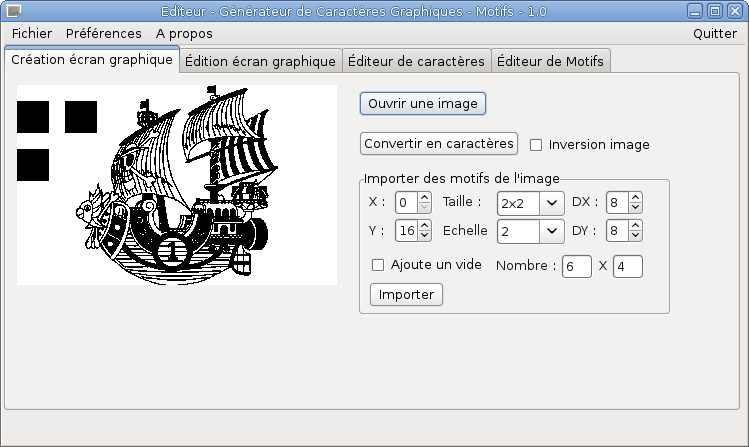Close the Editeur window
The height and width of the screenshot is (447, 749).
coord(734,11)
